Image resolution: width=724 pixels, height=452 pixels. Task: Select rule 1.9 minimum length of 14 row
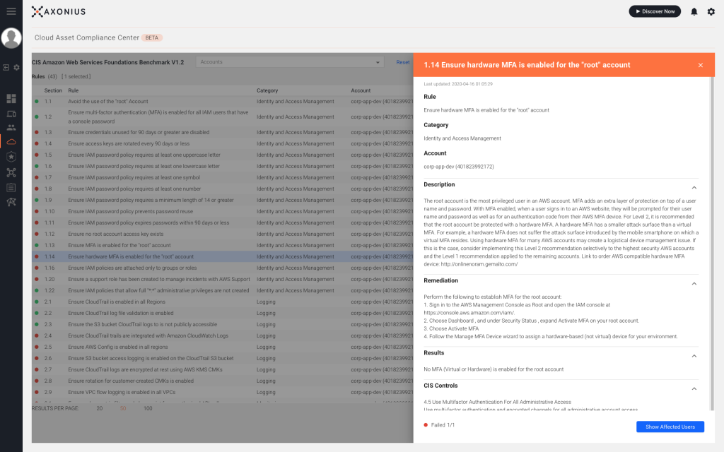coord(223,200)
